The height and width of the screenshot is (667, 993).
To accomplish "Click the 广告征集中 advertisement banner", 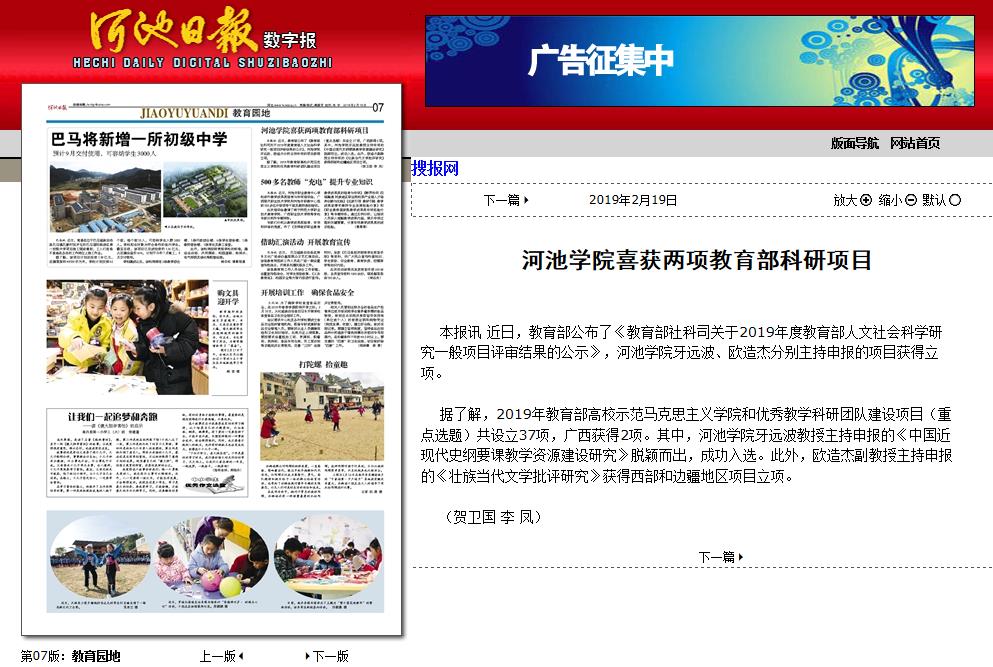I will point(699,61).
